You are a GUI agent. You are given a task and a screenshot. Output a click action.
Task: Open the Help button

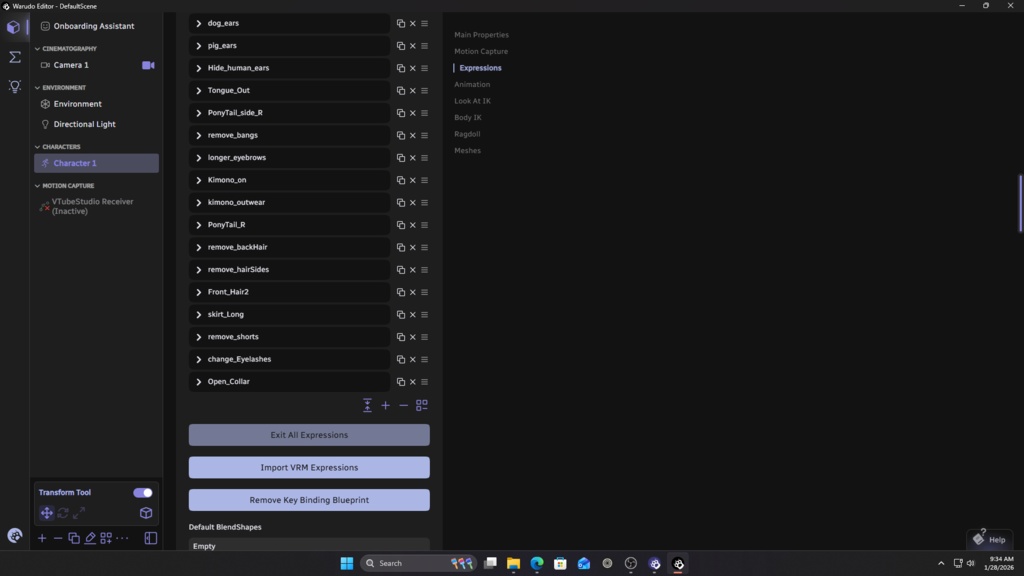pyautogui.click(x=990, y=539)
